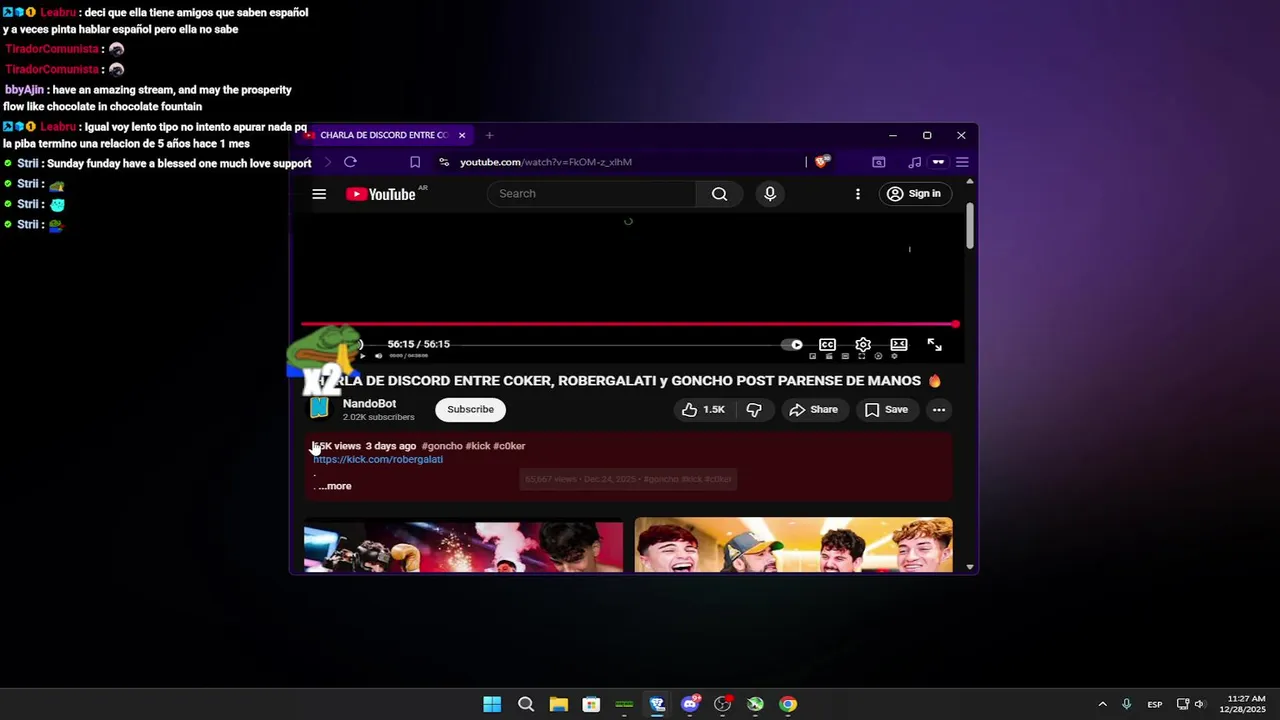Click the page vertical scrollbar thumb
The height and width of the screenshot is (720, 1280).
(970, 226)
